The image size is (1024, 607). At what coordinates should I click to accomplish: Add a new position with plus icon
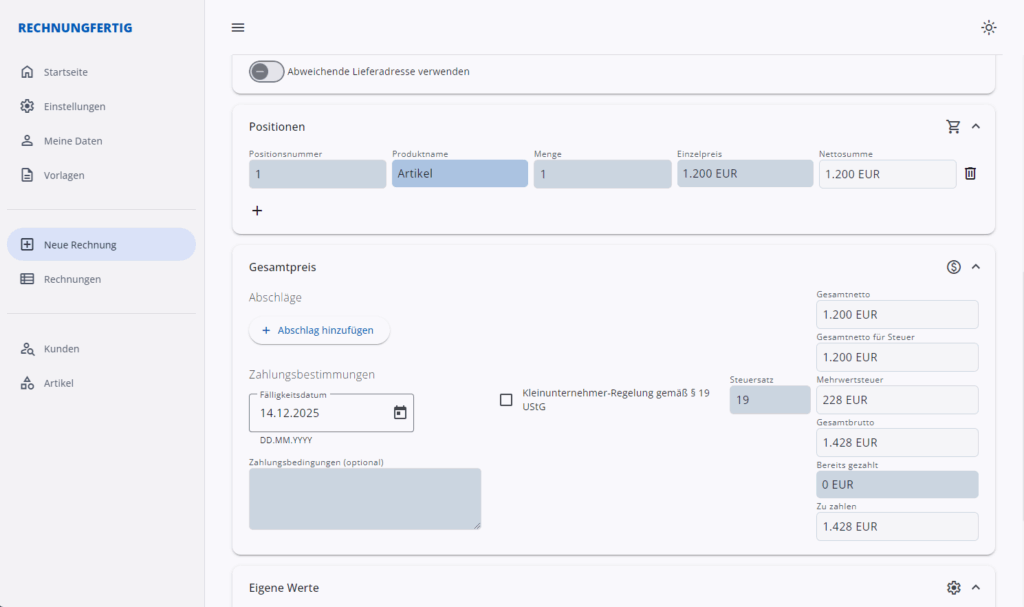pyautogui.click(x=257, y=211)
